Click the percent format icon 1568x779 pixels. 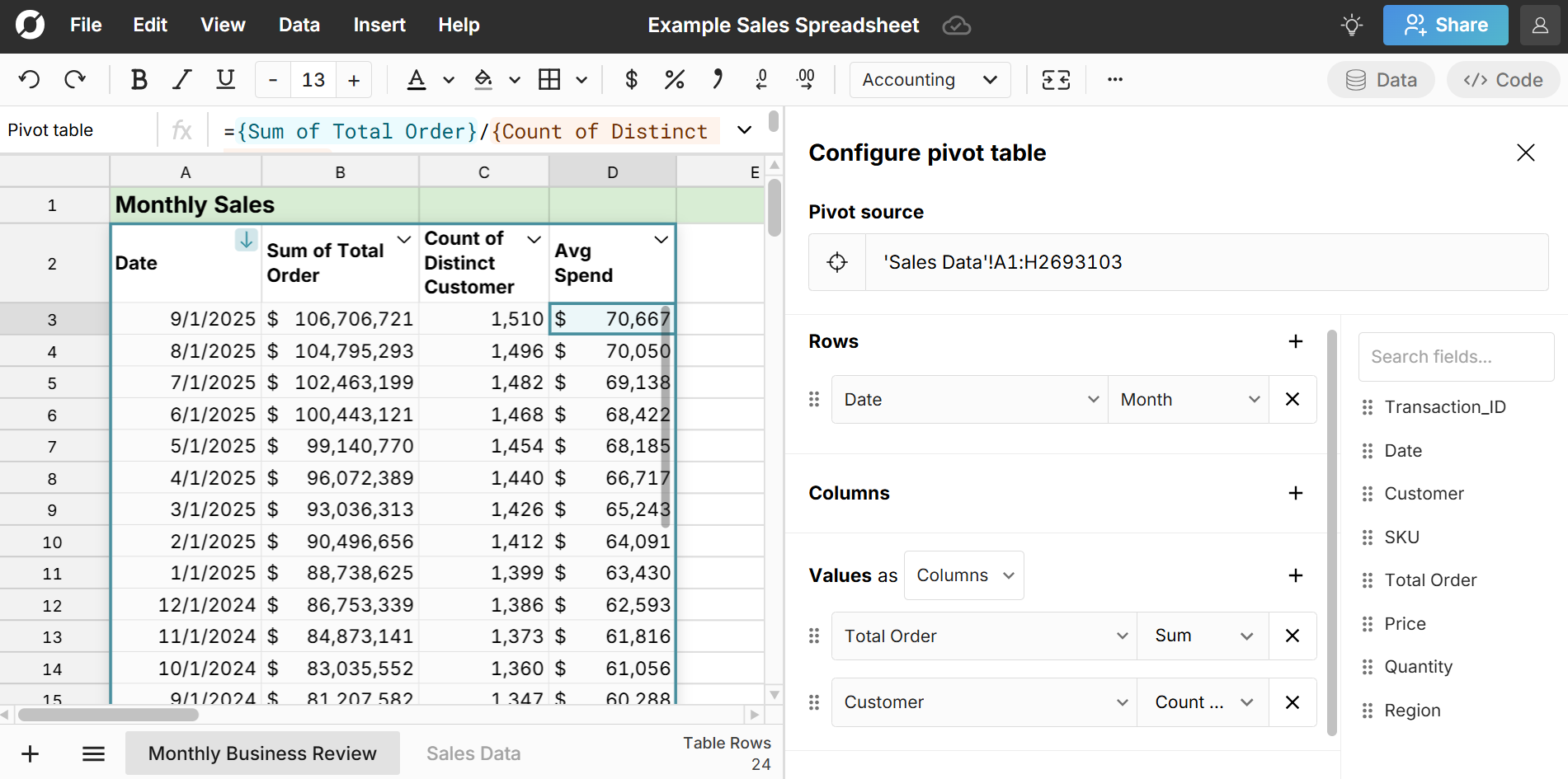(x=674, y=80)
